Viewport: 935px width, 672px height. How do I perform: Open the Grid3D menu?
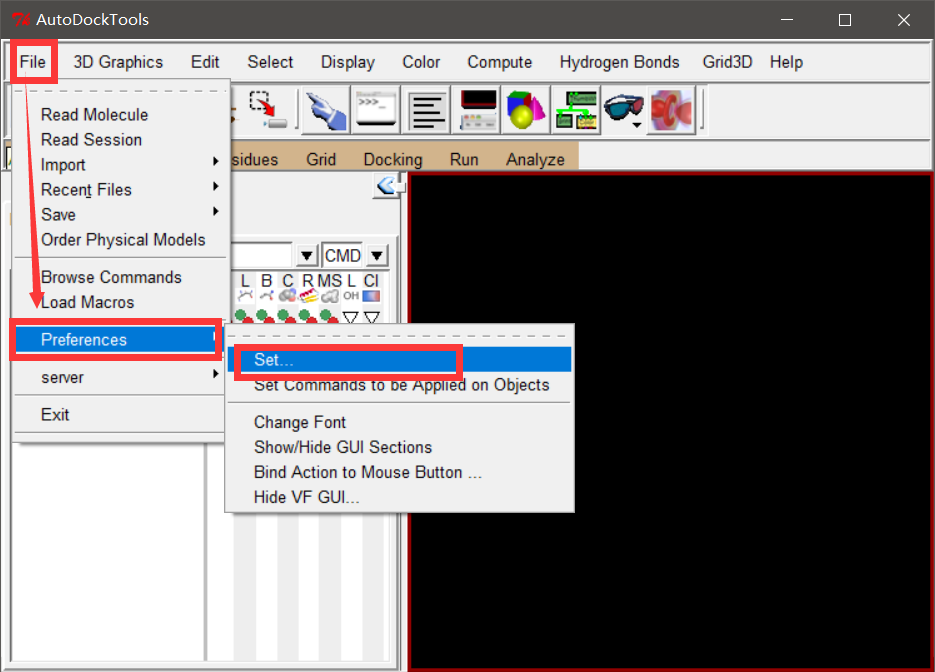coord(727,62)
